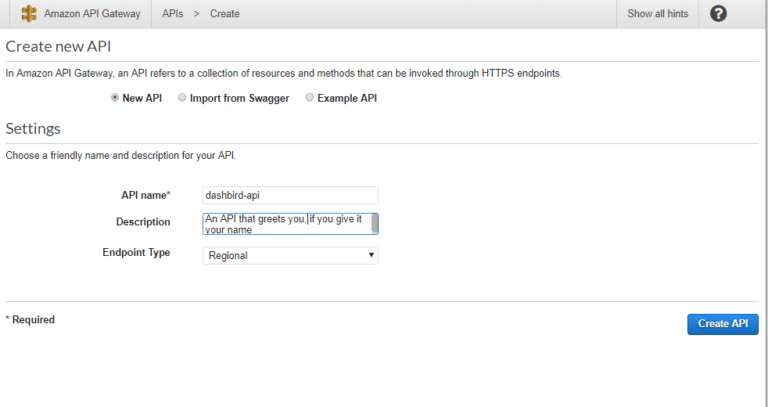Image resolution: width=768 pixels, height=407 pixels.
Task: Click the Create API button
Action: [722, 324]
